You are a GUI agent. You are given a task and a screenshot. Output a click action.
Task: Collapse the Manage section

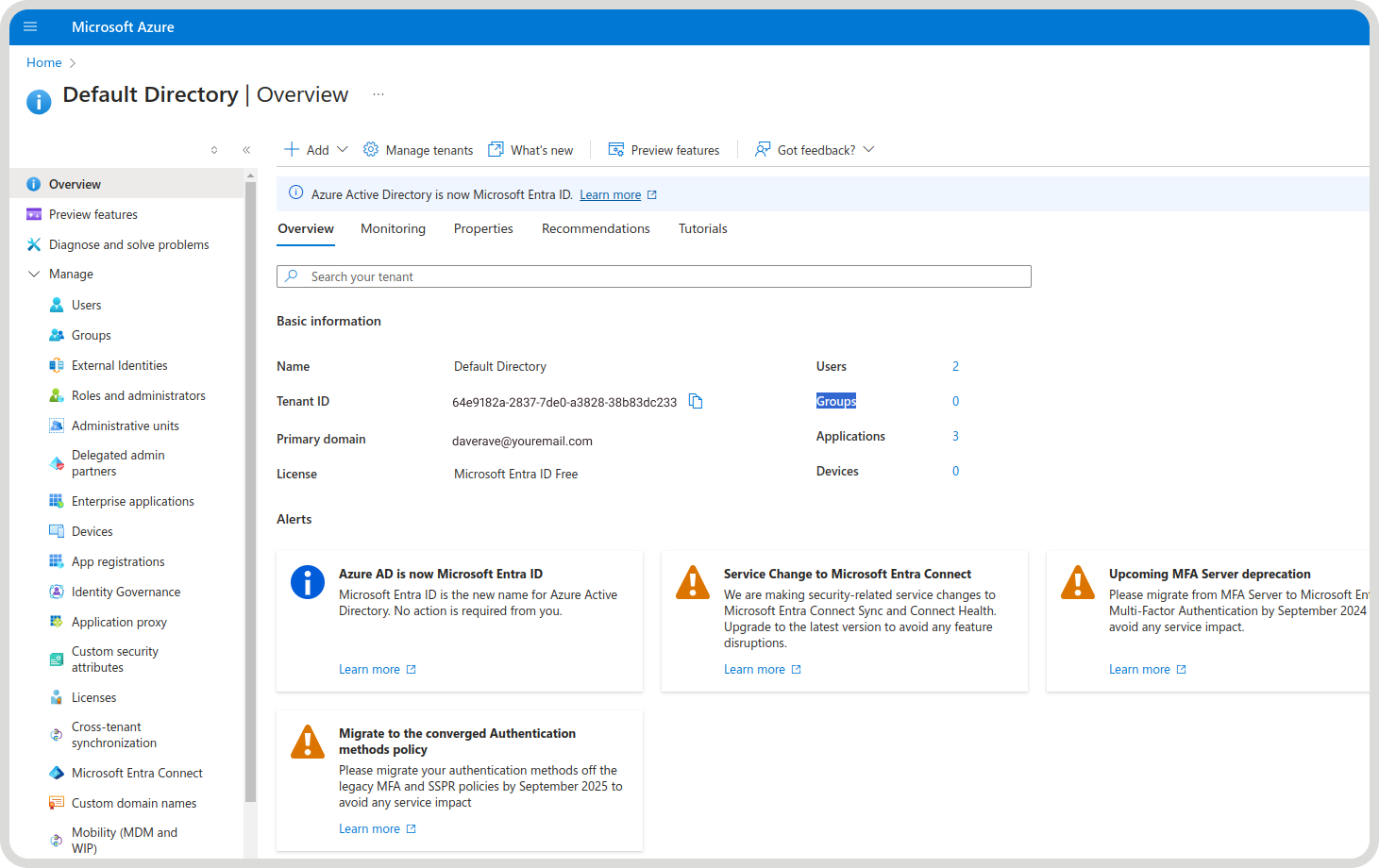(x=34, y=274)
